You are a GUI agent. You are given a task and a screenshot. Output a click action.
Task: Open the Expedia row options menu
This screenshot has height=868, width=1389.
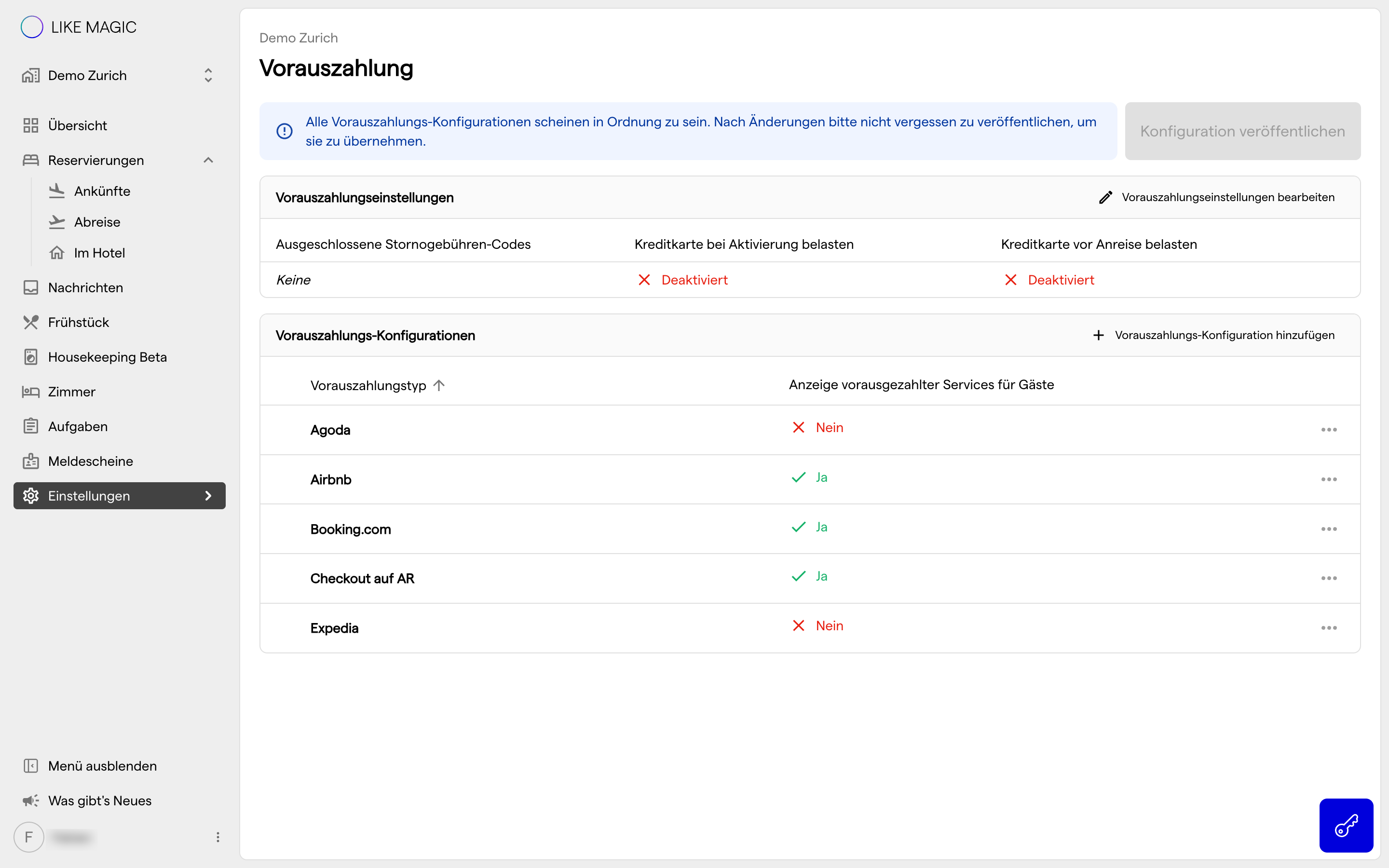[x=1329, y=628]
